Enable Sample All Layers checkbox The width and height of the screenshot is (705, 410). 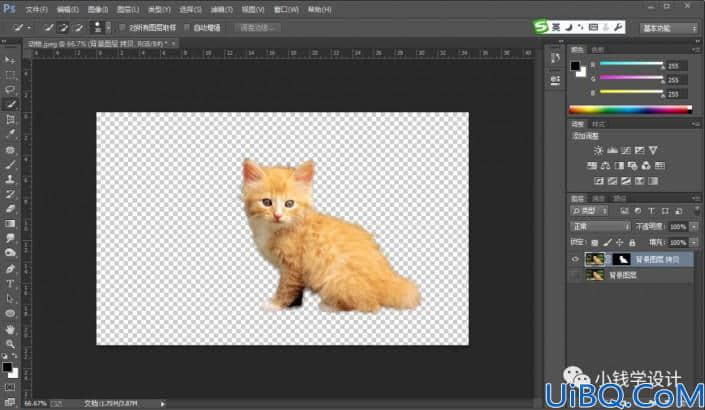pyautogui.click(x=122, y=28)
